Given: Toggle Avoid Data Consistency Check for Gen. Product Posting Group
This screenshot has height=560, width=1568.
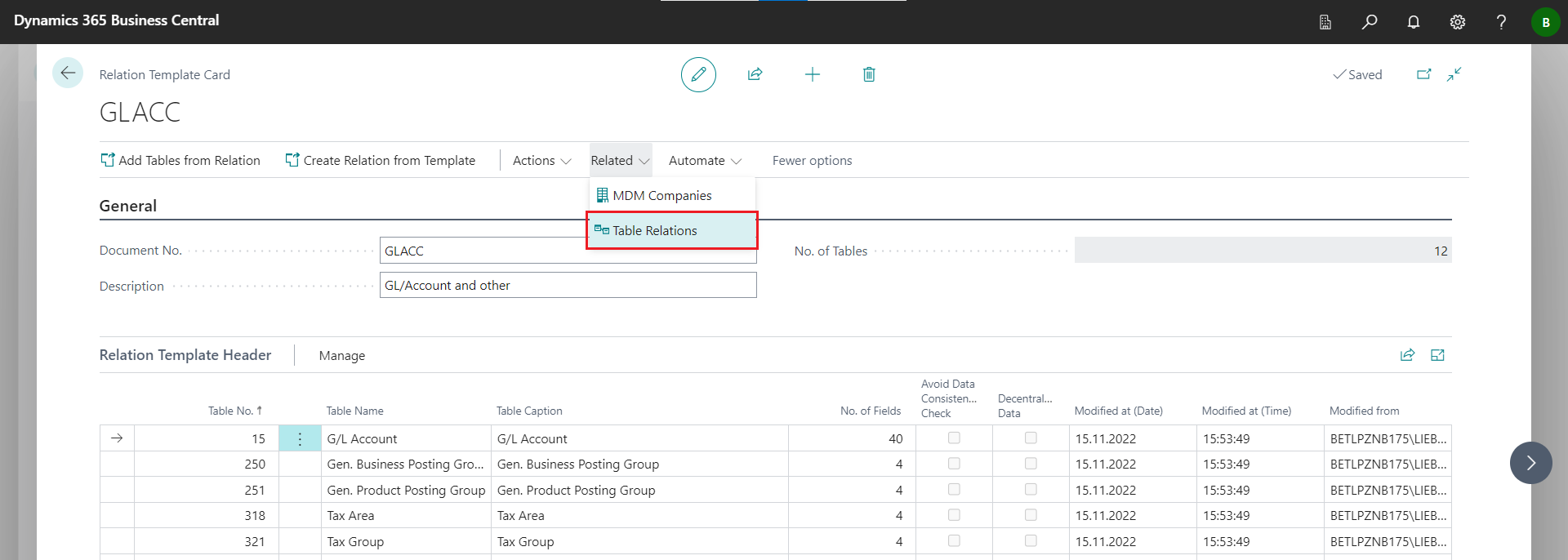Looking at the screenshot, I should (954, 490).
